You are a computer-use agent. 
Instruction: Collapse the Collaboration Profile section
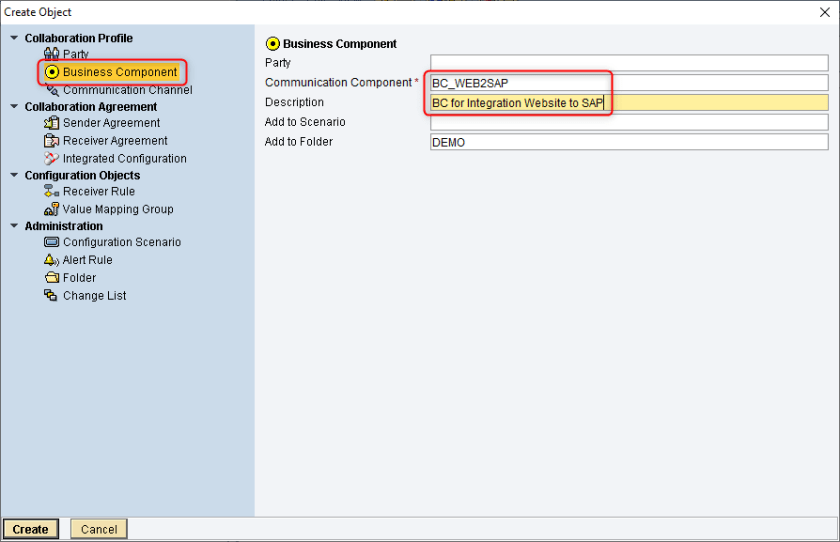click(x=14, y=38)
